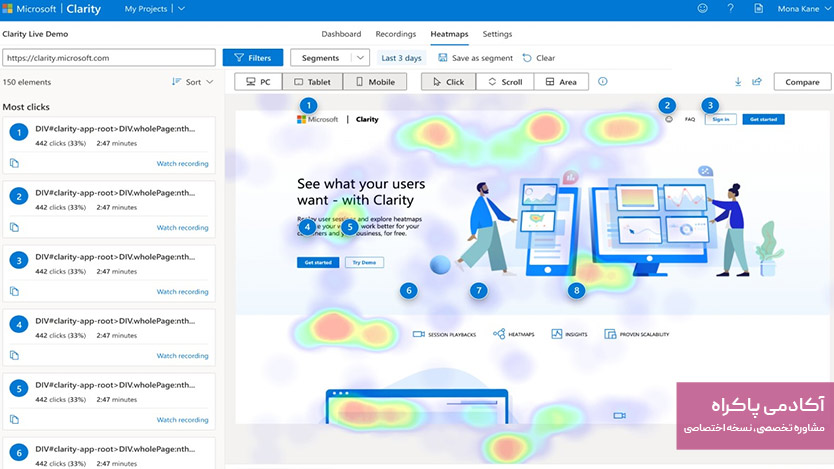
Task: Switch to Scroll heatmap mode
Action: (505, 82)
